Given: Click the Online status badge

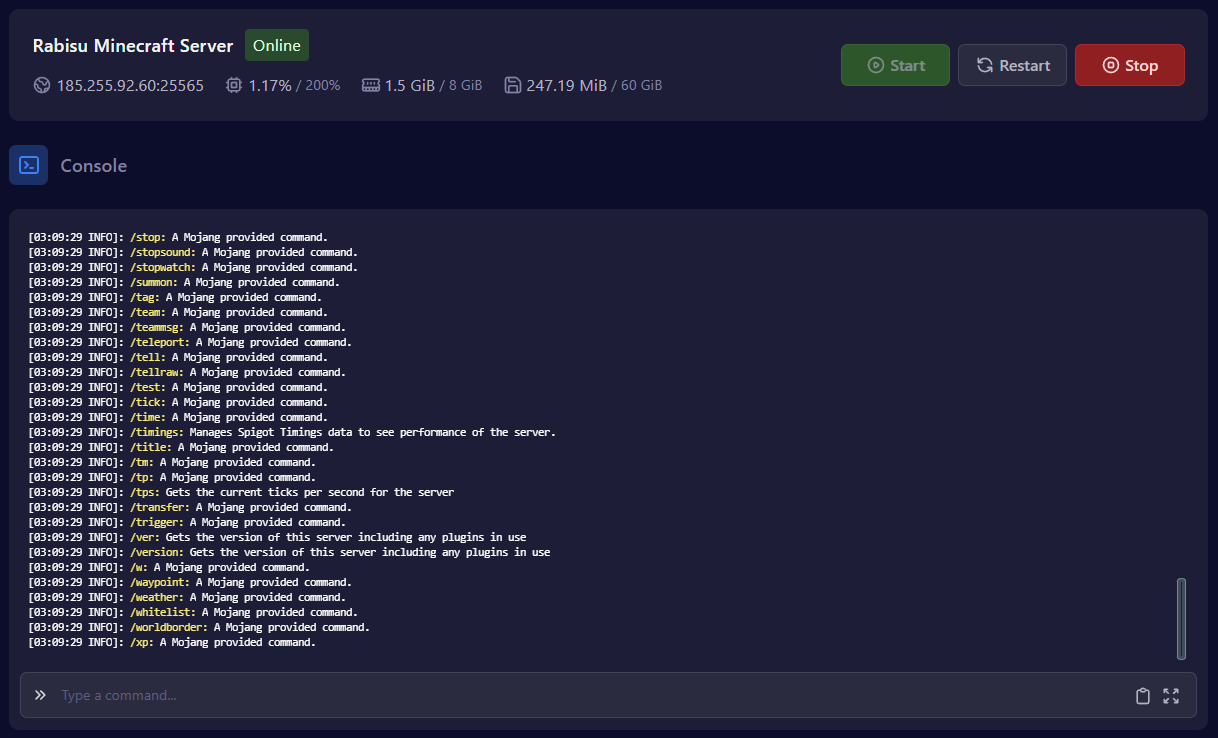Looking at the screenshot, I should (x=277, y=45).
